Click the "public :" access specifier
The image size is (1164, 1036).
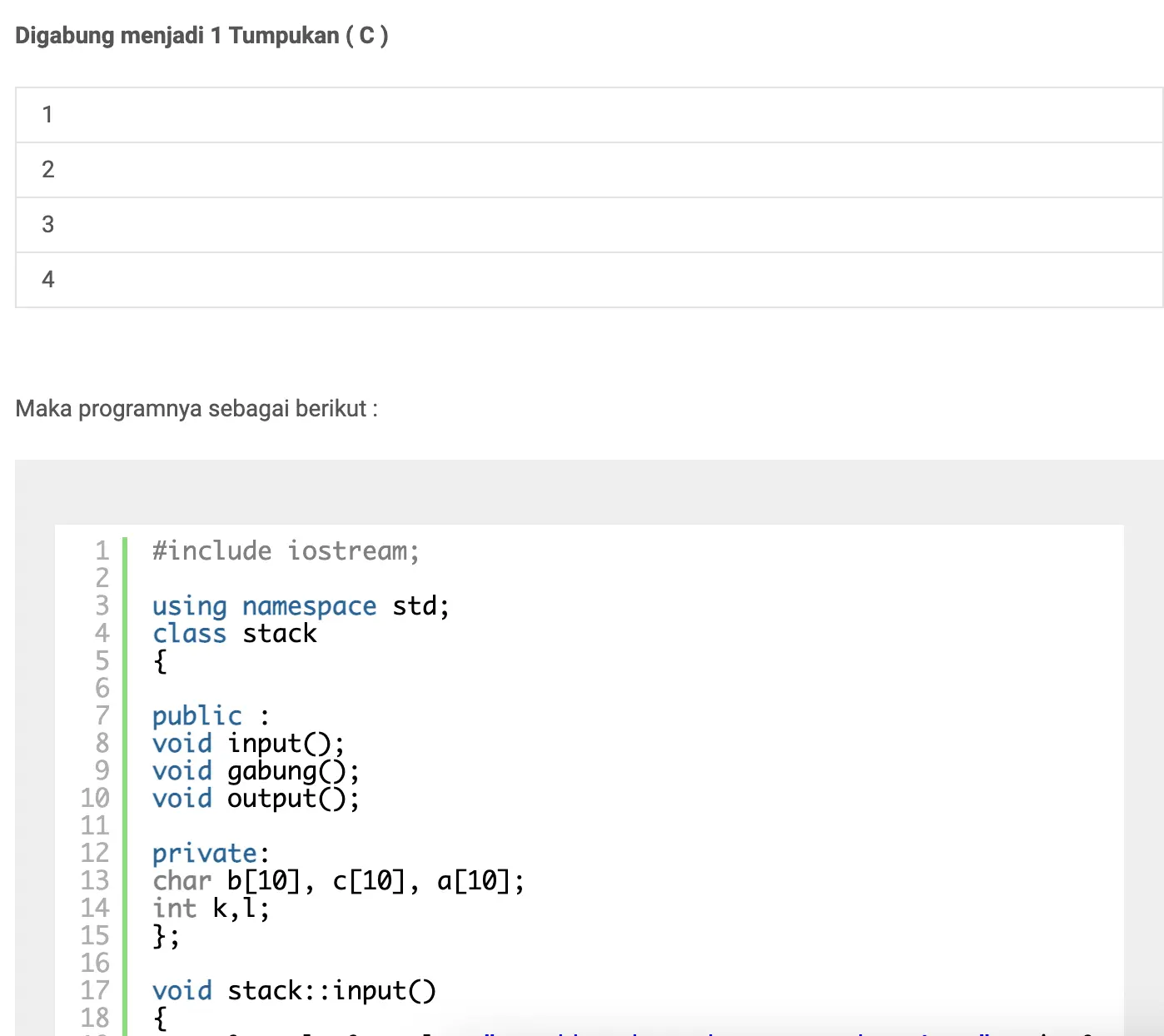[211, 716]
